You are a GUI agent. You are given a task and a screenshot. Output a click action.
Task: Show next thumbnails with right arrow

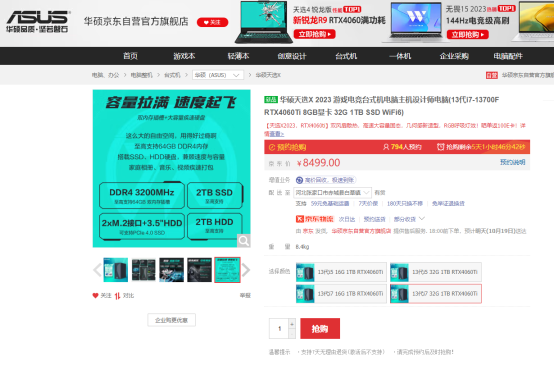[246, 270]
